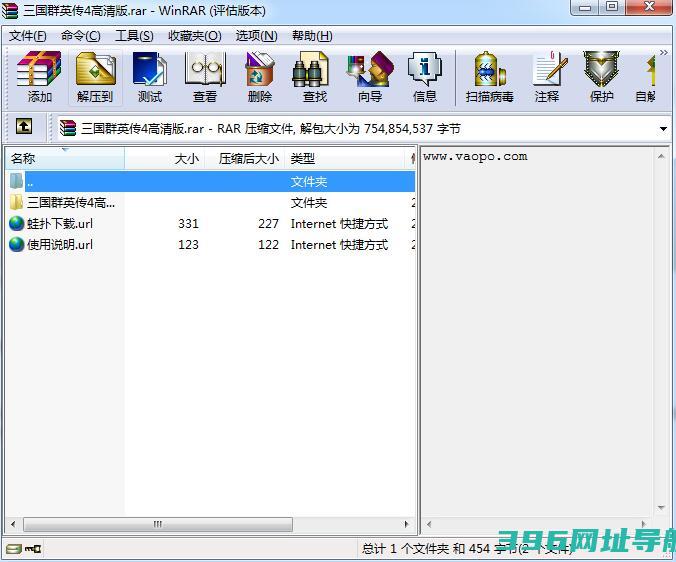The width and height of the screenshot is (676, 562).
Task: Show archive Info (信息)
Action: [425, 77]
